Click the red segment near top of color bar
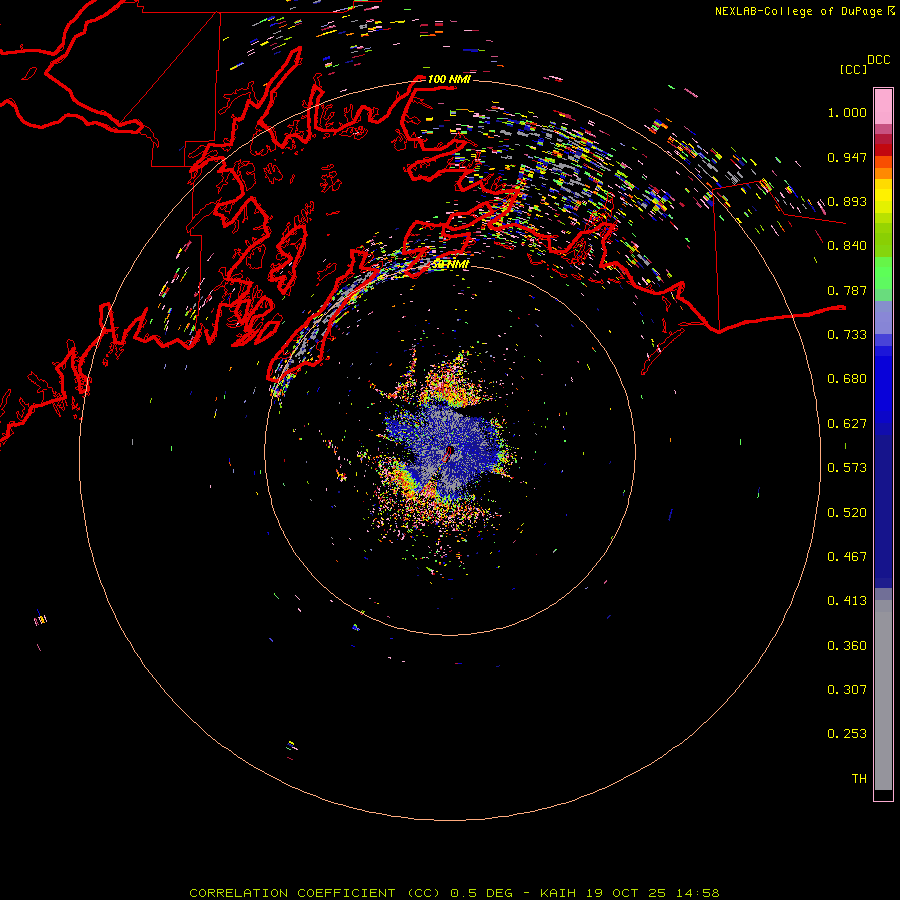Screen dimensions: 900x900 [883, 150]
